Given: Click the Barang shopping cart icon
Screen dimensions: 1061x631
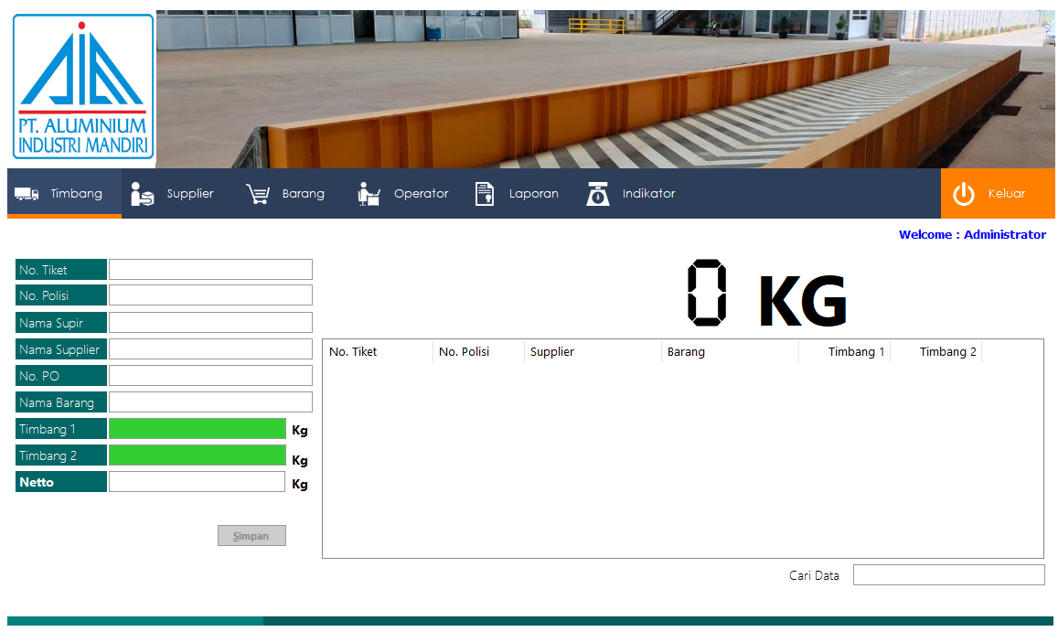Looking at the screenshot, I should point(258,194).
